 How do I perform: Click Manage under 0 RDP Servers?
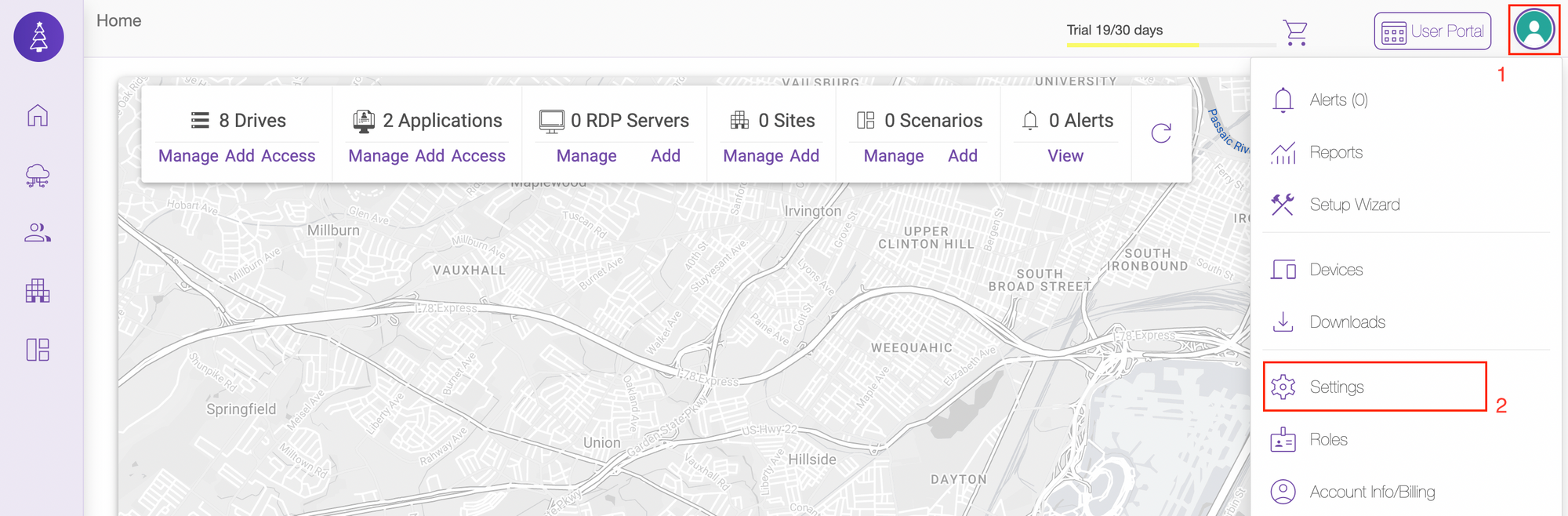point(586,156)
